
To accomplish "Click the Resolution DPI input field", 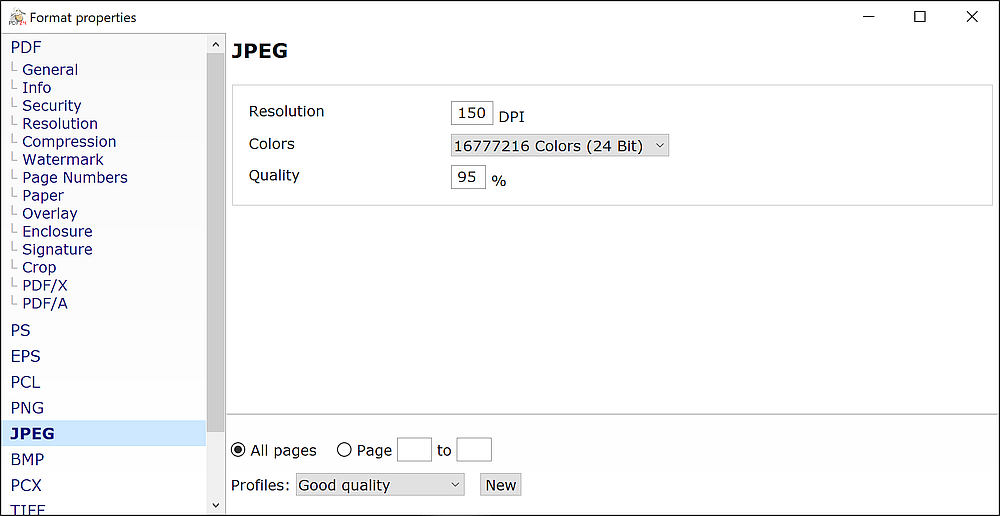I will coord(472,114).
